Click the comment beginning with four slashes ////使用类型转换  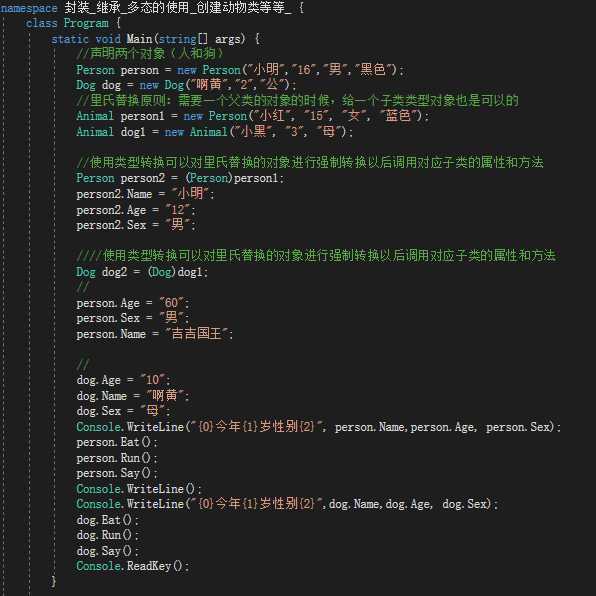click(316, 255)
